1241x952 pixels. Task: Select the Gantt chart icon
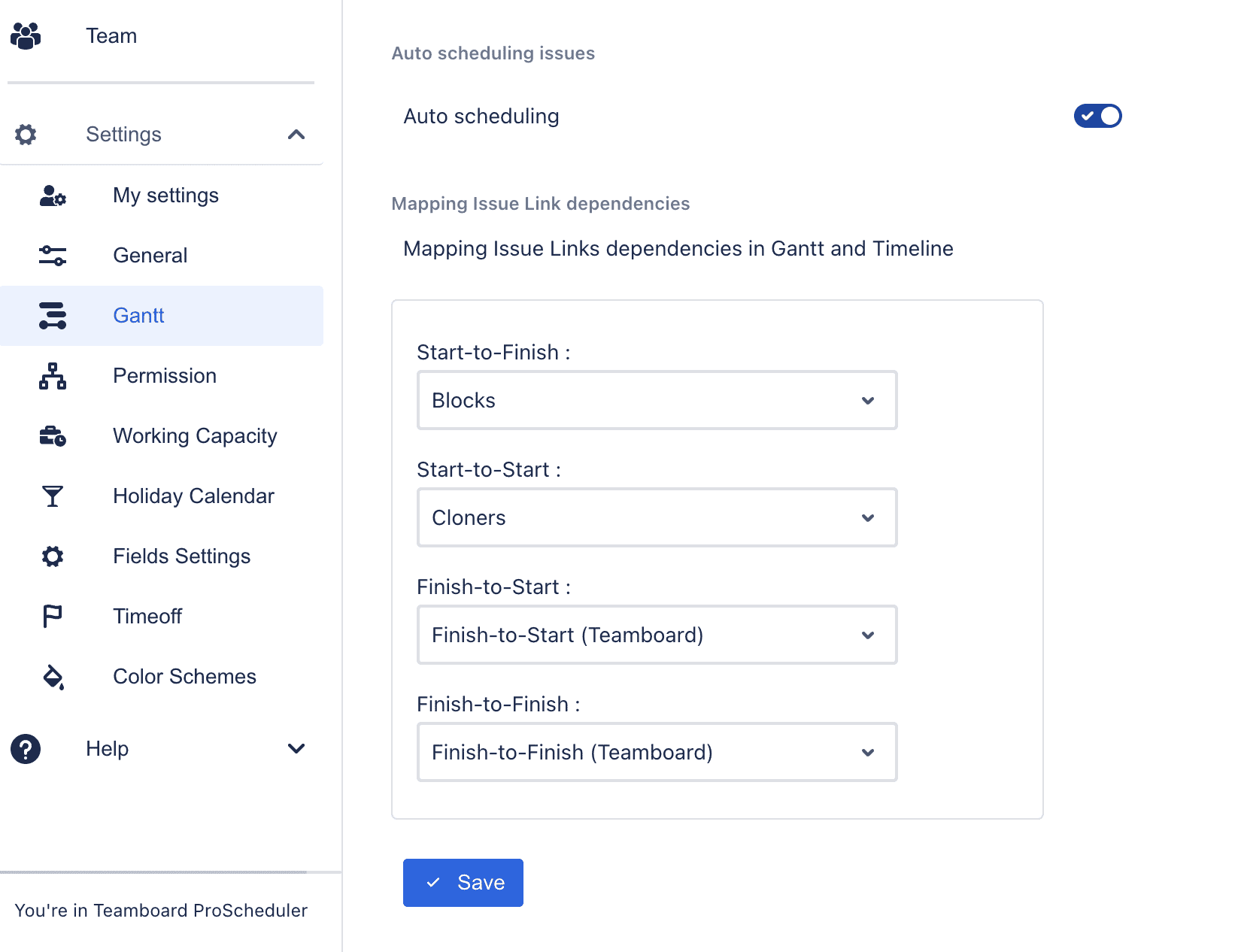[51, 316]
